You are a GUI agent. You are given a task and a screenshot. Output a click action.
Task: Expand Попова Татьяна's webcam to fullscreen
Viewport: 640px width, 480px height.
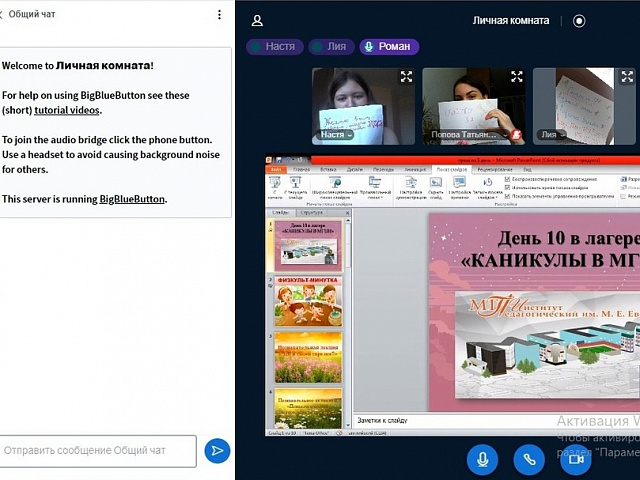coord(516,76)
